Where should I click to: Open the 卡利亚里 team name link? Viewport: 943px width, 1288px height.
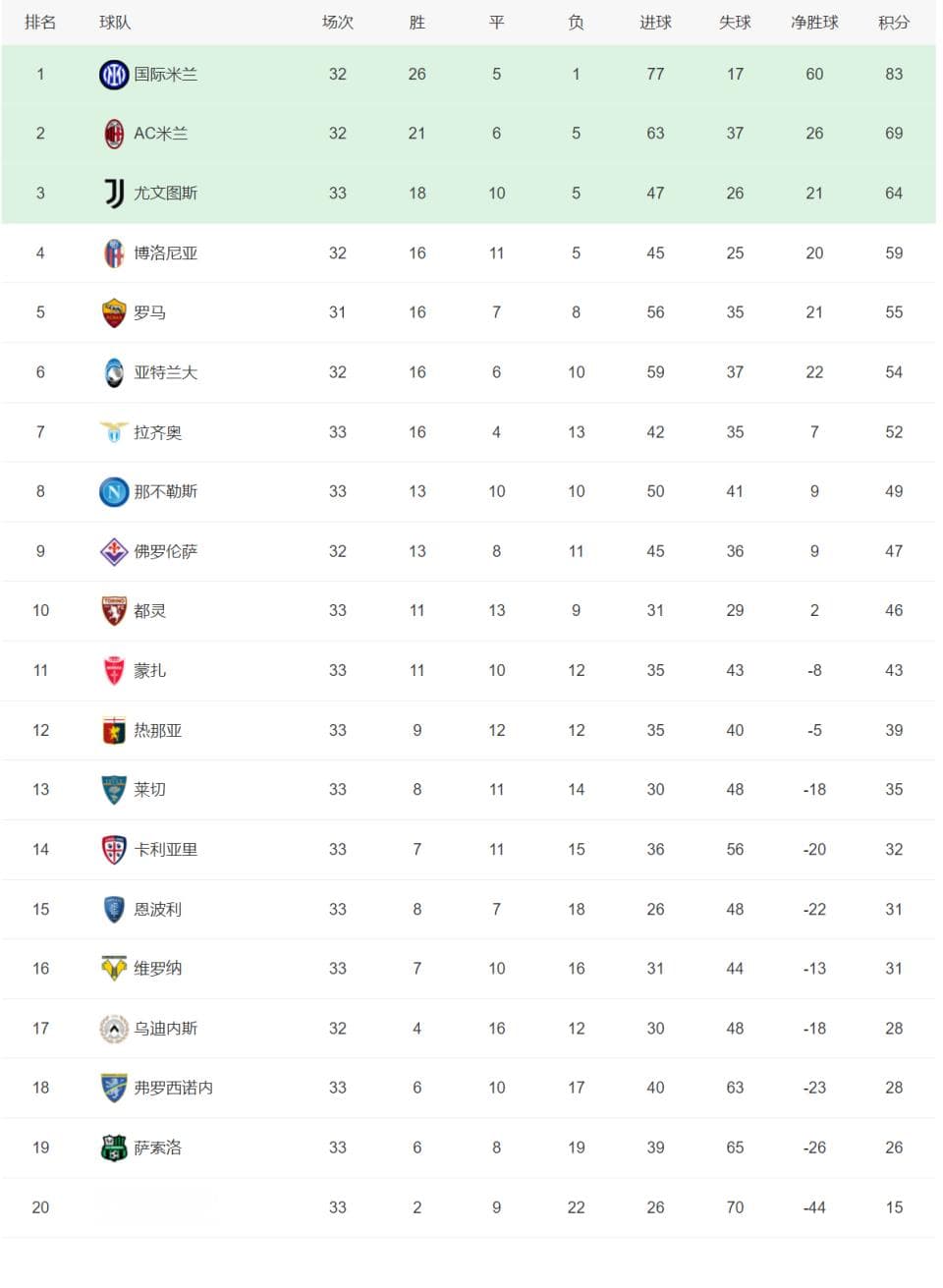pyautogui.click(x=166, y=849)
